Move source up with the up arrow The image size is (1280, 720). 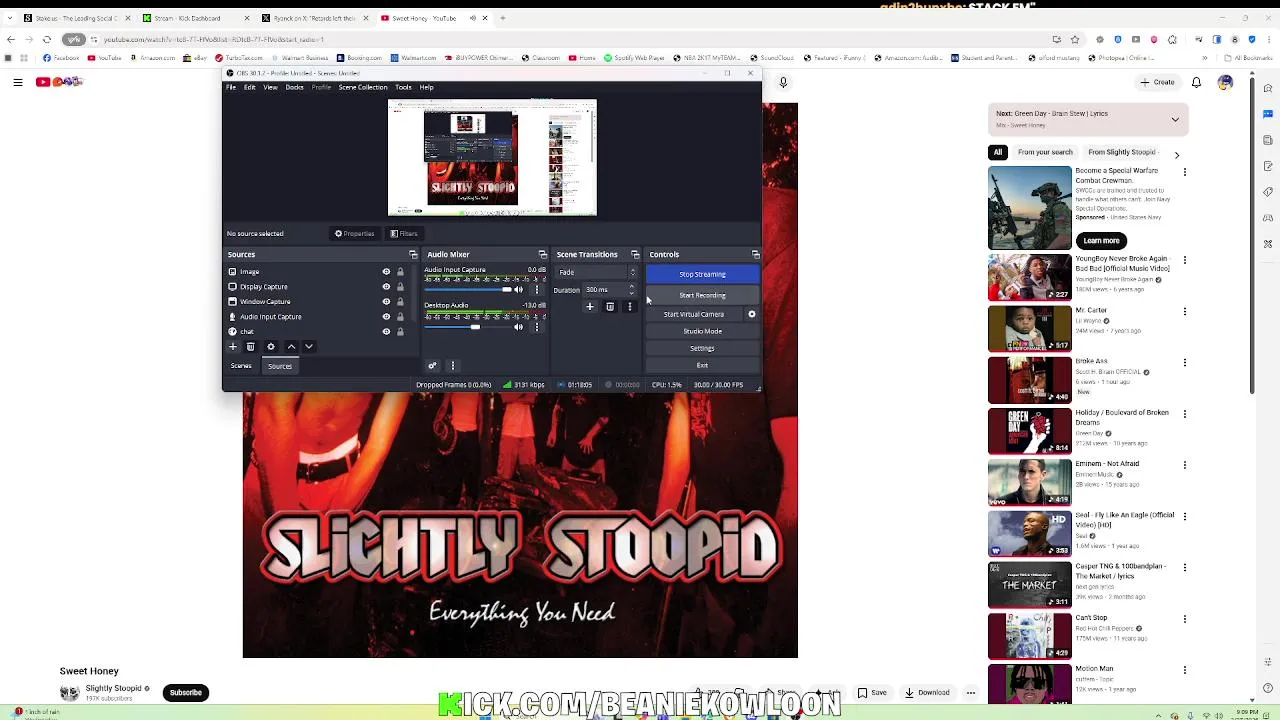coord(291,347)
